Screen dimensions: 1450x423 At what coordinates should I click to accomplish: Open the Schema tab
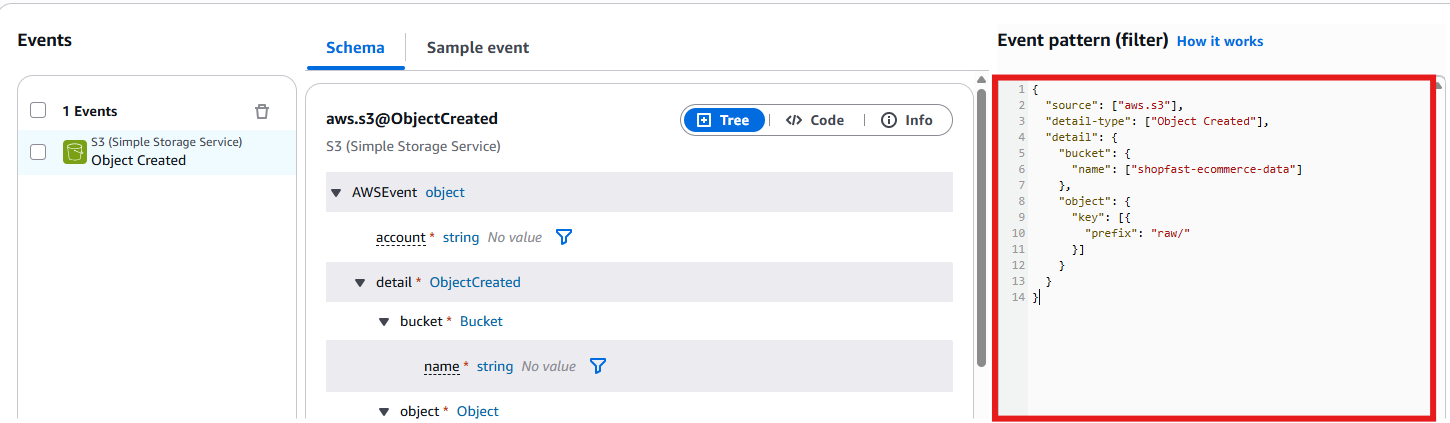pos(355,48)
